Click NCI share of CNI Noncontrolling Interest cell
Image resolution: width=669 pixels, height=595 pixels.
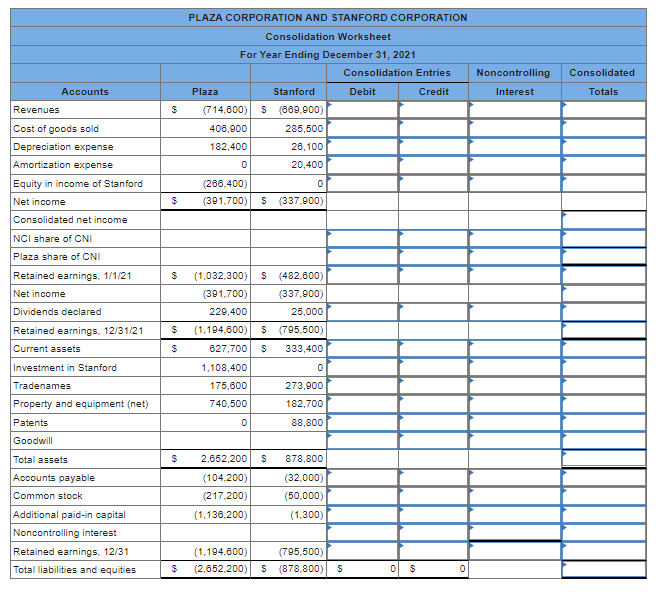[515, 238]
